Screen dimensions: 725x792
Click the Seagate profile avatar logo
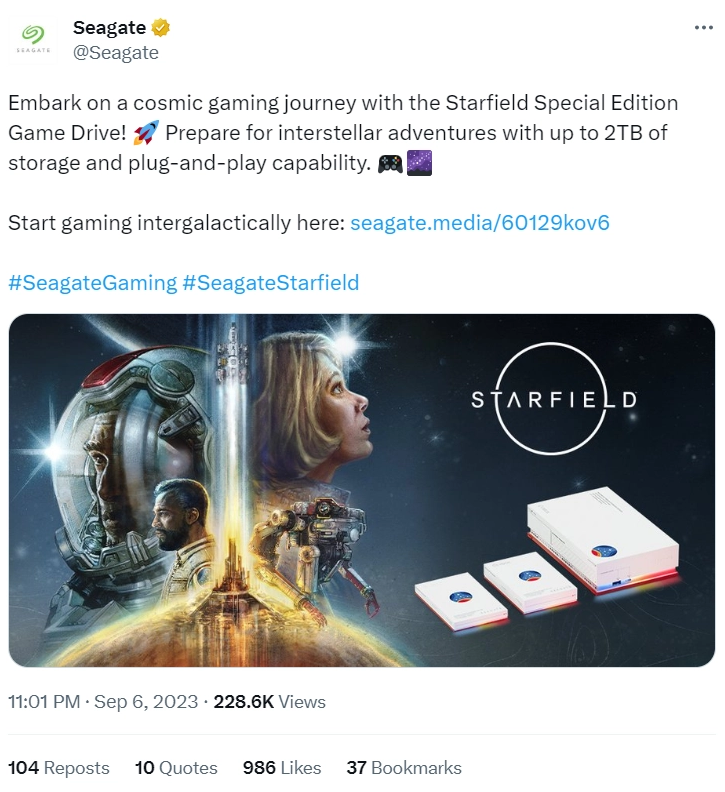coord(33,39)
